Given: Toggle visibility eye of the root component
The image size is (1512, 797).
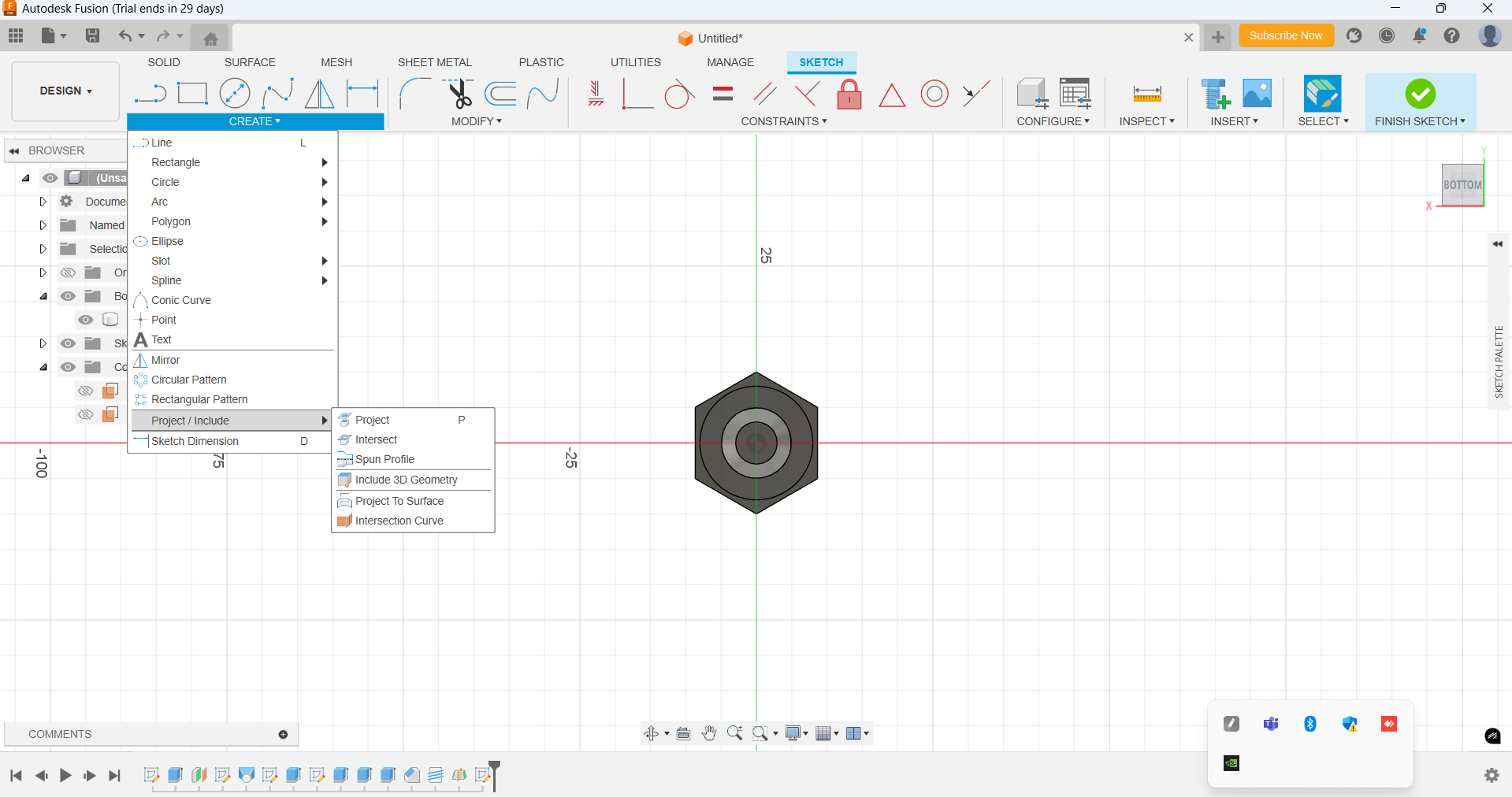Looking at the screenshot, I should (50, 178).
